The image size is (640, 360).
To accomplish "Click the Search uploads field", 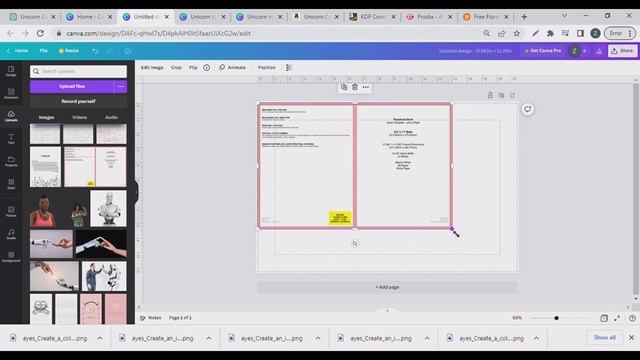I will point(78,71).
